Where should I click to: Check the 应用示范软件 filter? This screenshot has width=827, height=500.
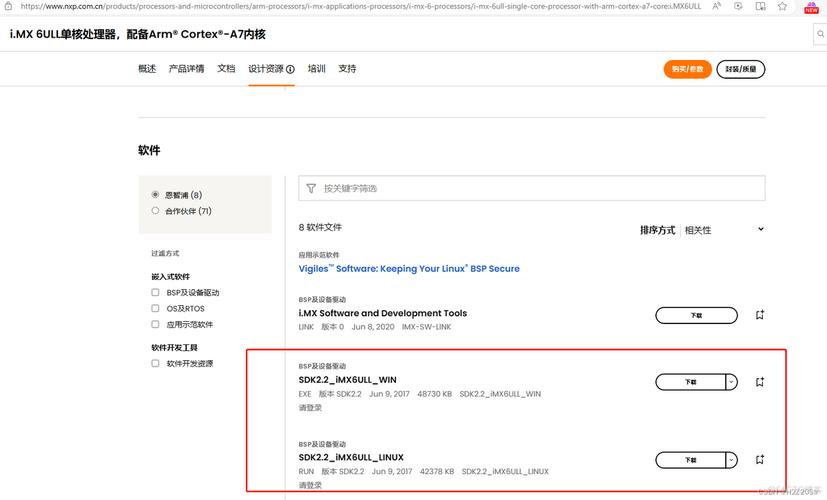coord(155,324)
